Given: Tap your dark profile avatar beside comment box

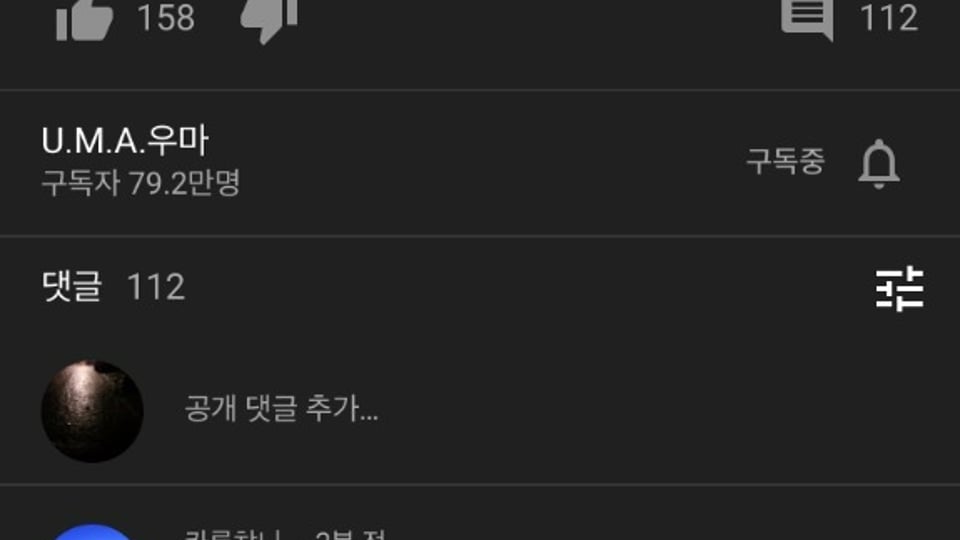Looking at the screenshot, I should [x=92, y=411].
